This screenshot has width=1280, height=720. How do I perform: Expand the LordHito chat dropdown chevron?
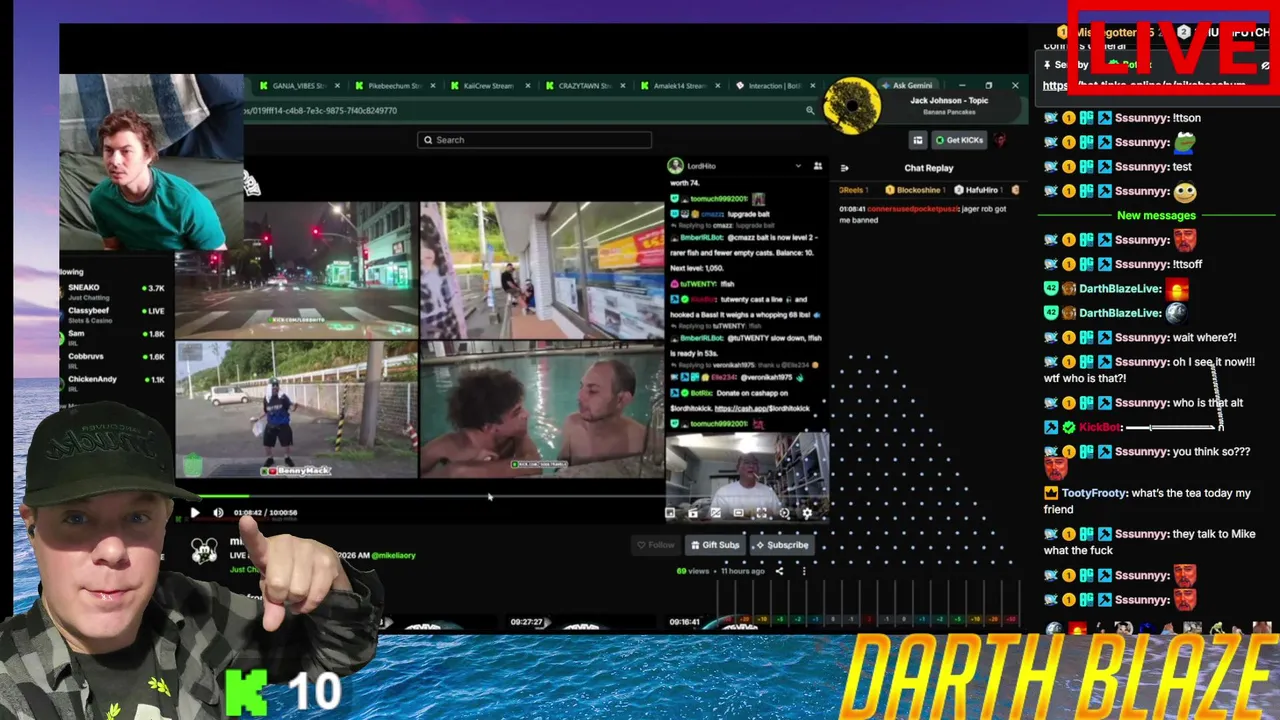click(798, 166)
